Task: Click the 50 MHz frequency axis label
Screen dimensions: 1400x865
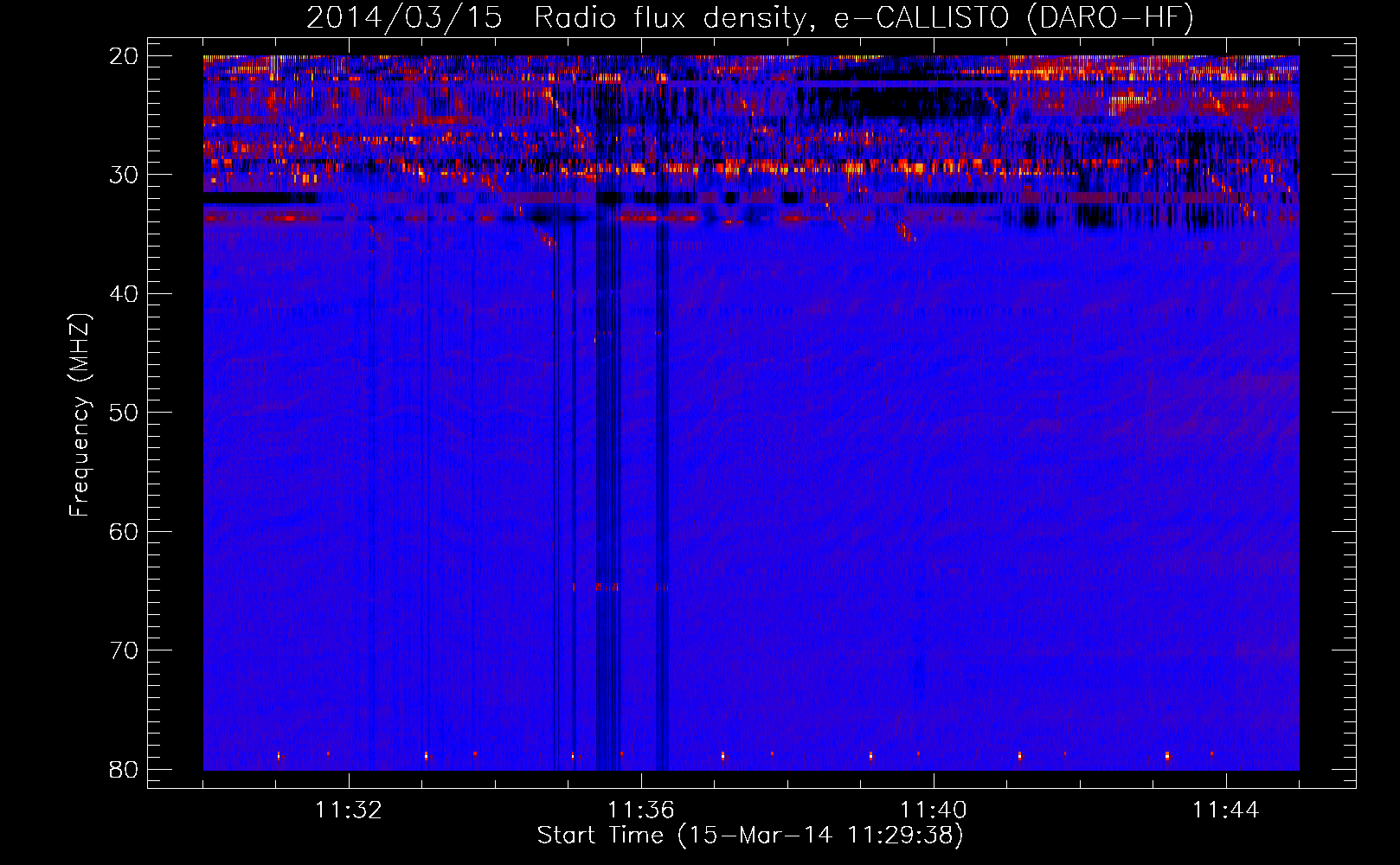Action: (124, 413)
